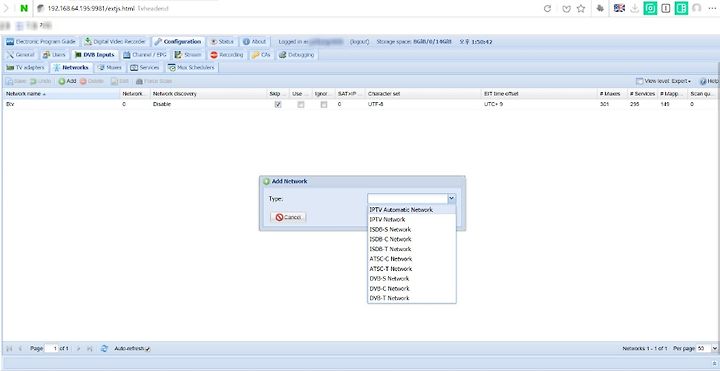720x371 pixels.
Task: Click the grid refresh icon in paging bar
Action: coord(104,349)
